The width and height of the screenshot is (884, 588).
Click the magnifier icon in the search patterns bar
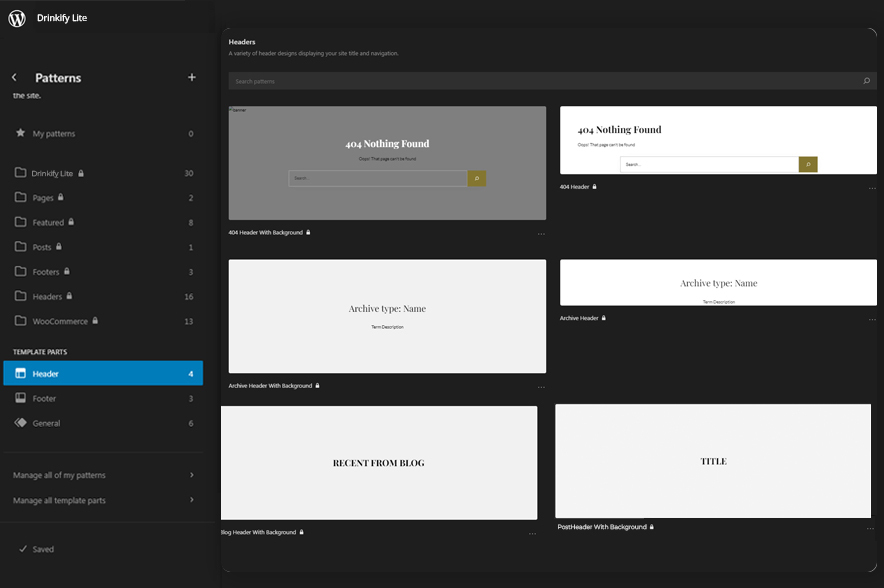(866, 81)
